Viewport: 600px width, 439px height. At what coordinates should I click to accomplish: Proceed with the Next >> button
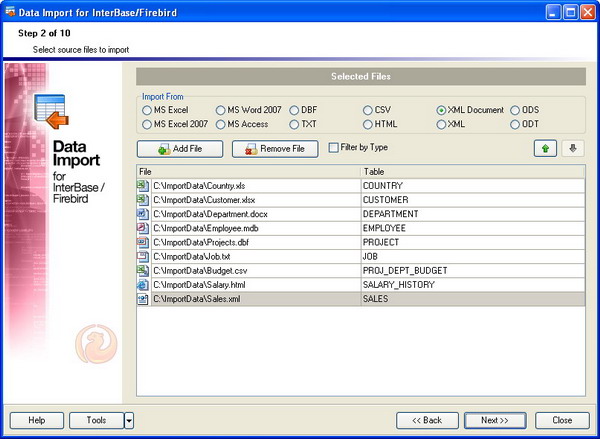pyautogui.click(x=495, y=421)
